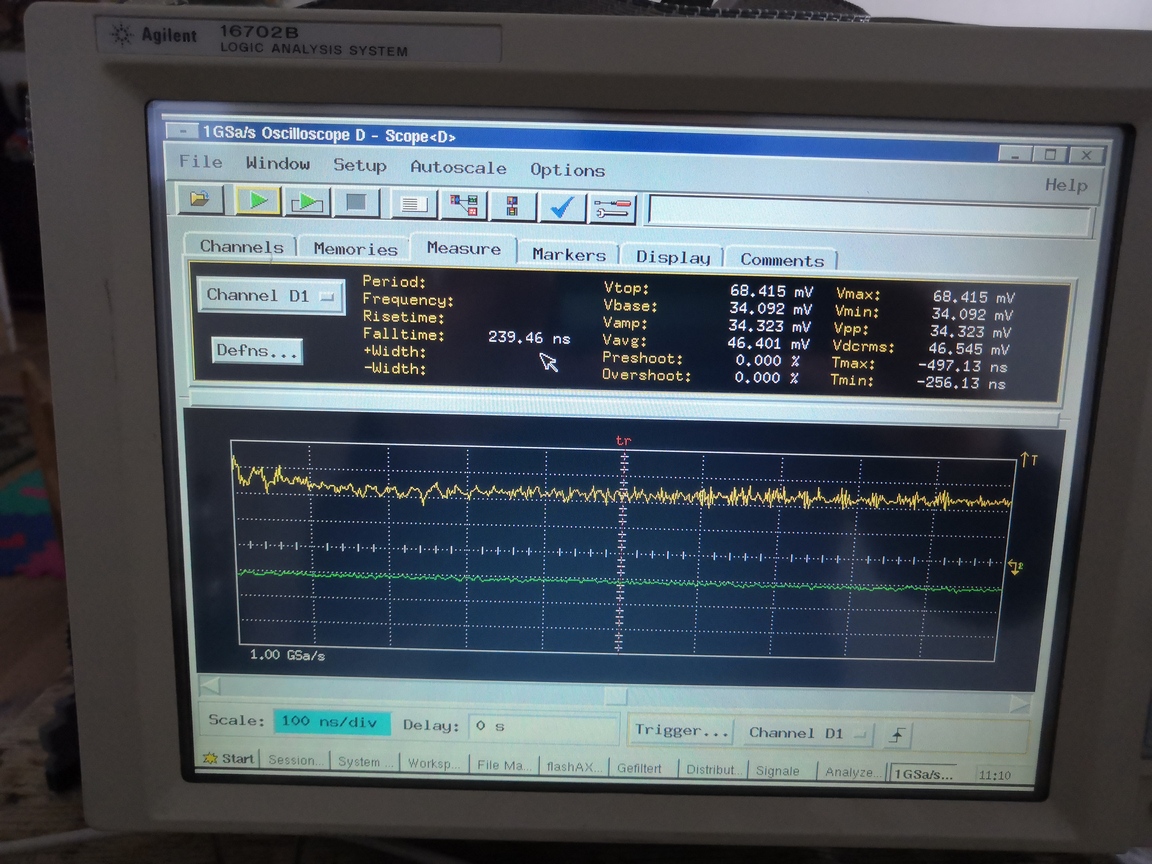
Task: Stop acquisition with the gray square button
Action: click(x=356, y=203)
